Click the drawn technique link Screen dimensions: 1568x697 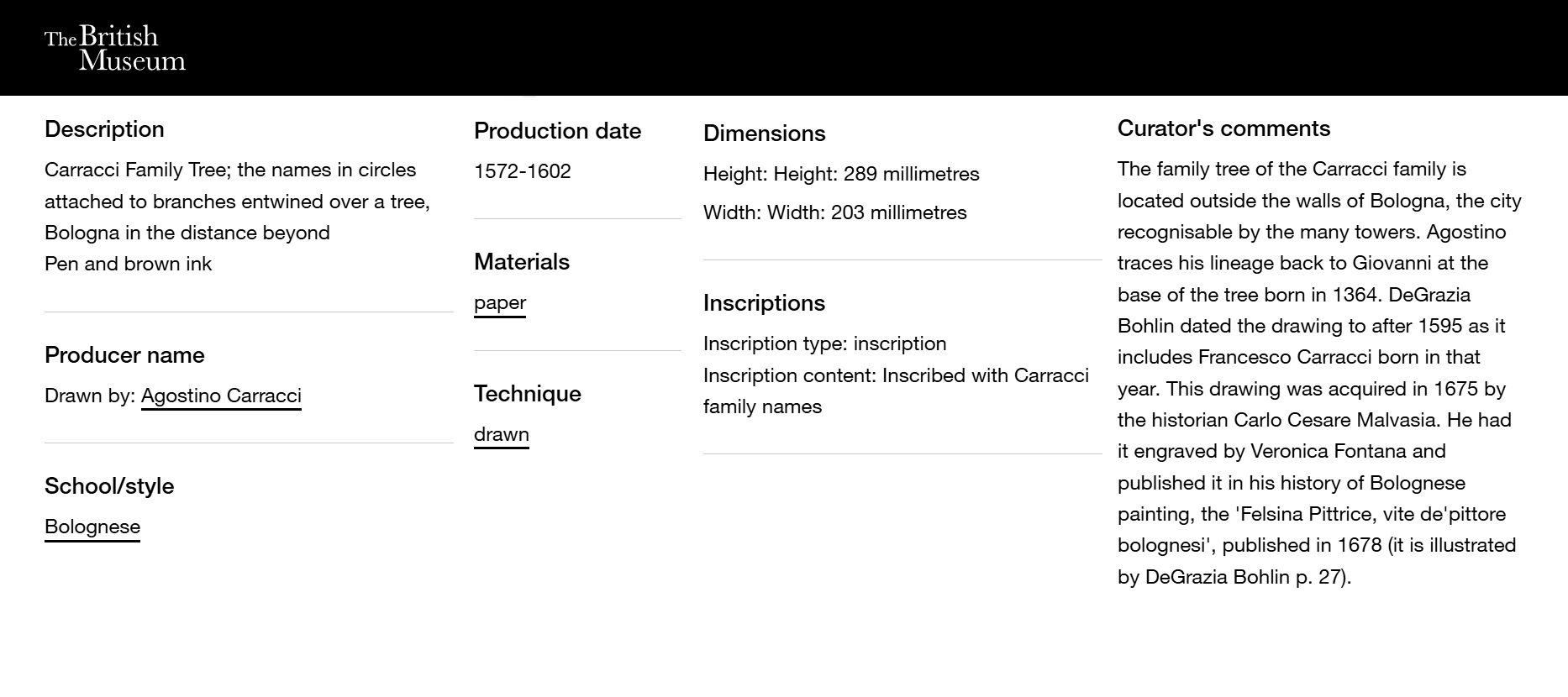502,434
